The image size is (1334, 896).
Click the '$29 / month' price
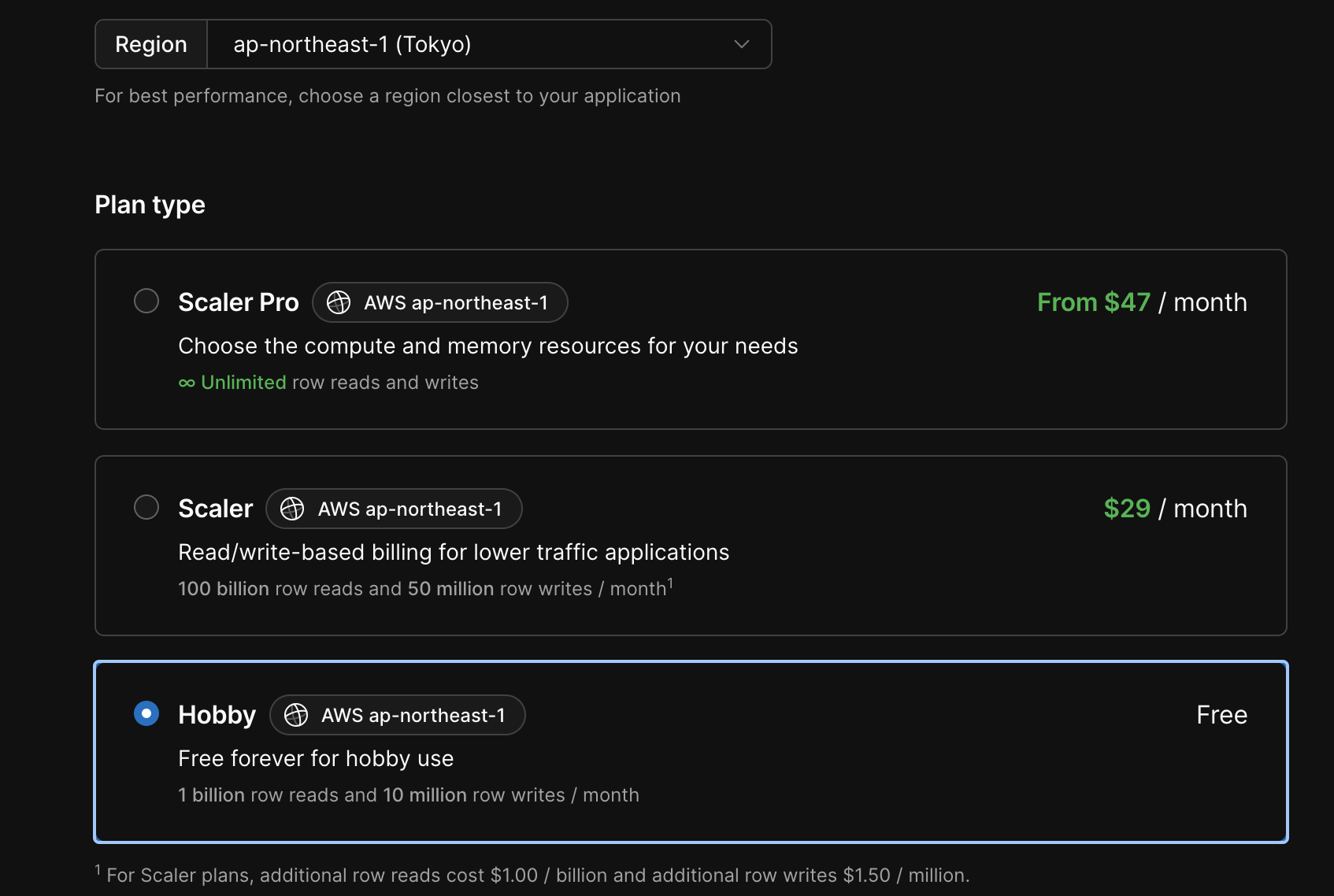(1176, 509)
